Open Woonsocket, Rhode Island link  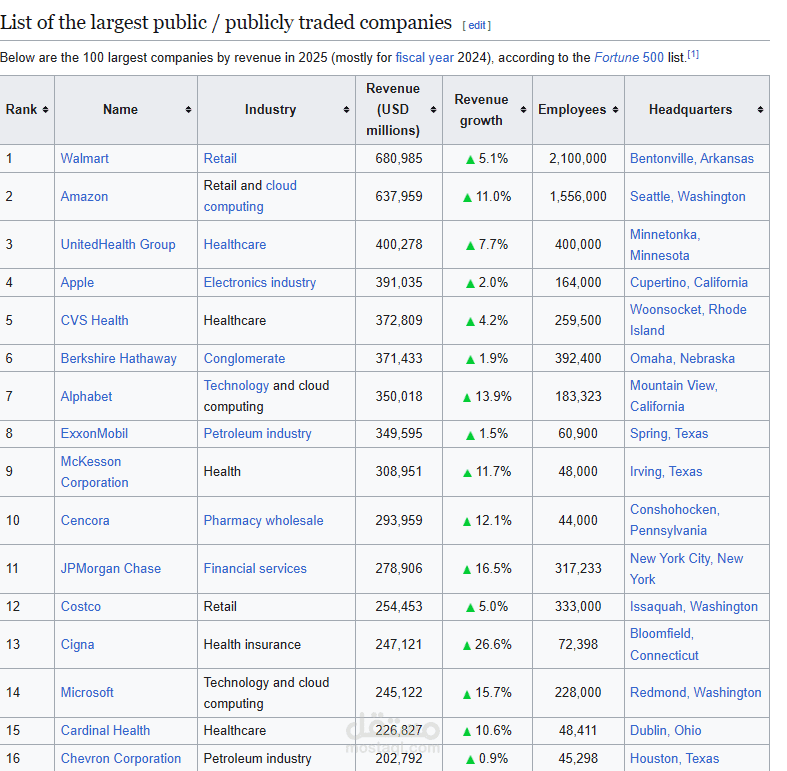click(688, 320)
